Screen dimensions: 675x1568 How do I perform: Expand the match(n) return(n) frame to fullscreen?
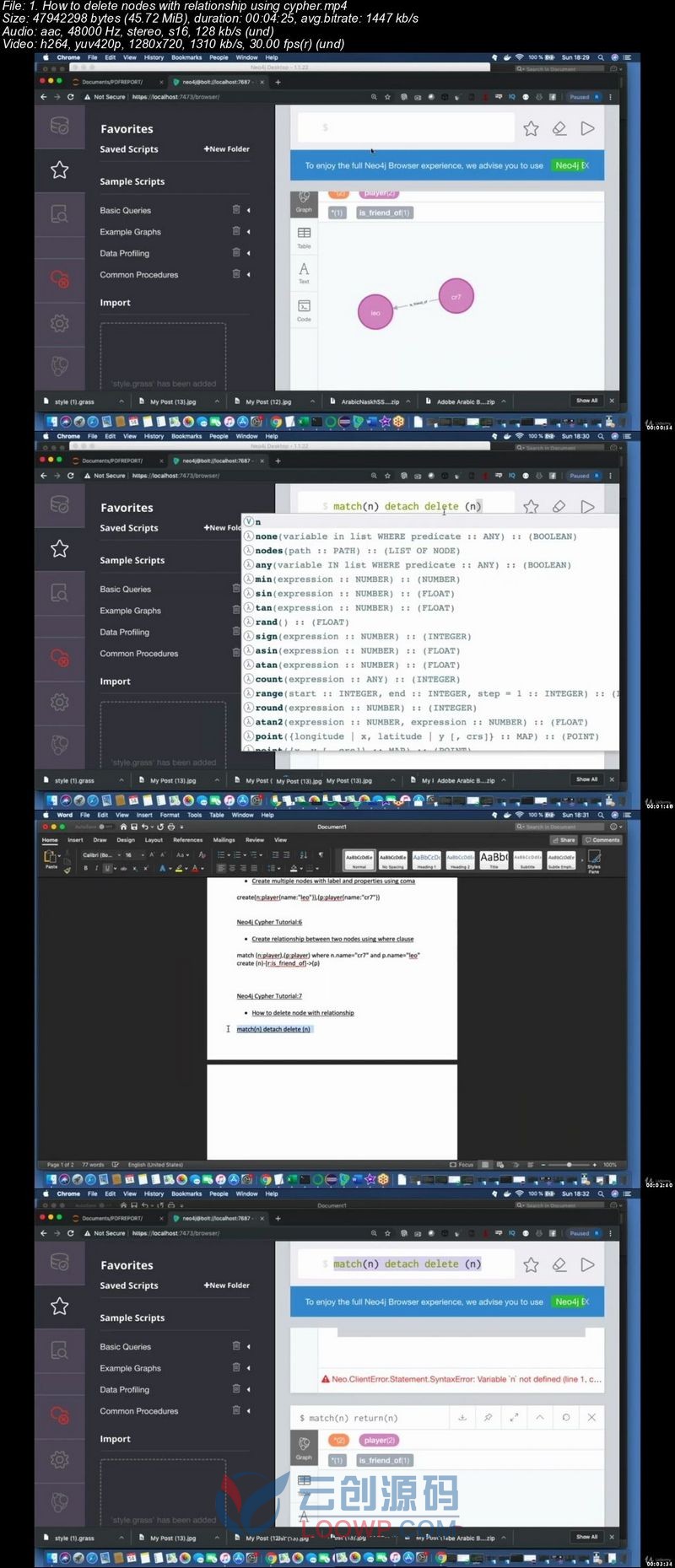pos(514,1418)
